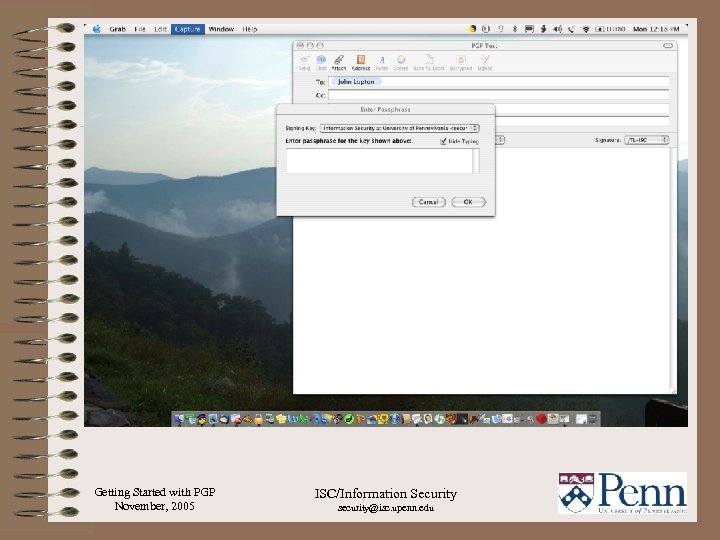Click OK in Enter Passphrase dialog
This screenshot has height=540, width=720.
point(468,202)
